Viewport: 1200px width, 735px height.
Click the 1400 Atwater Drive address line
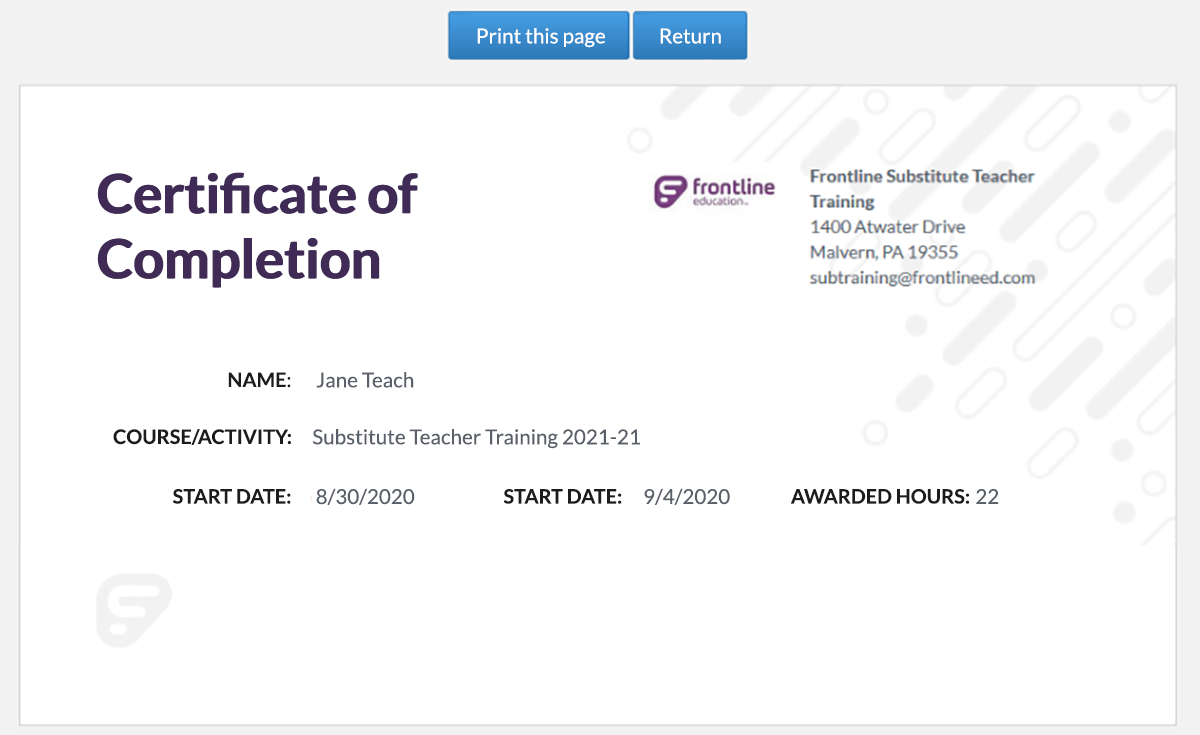[x=887, y=227]
